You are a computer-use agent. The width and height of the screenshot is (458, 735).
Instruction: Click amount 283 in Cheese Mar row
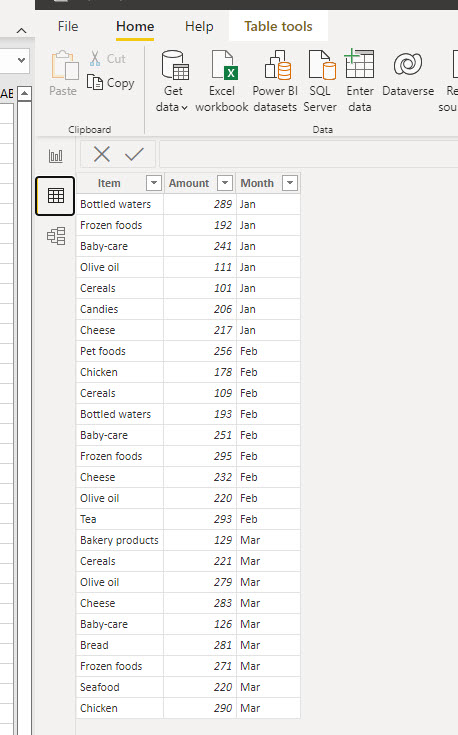(x=223, y=603)
